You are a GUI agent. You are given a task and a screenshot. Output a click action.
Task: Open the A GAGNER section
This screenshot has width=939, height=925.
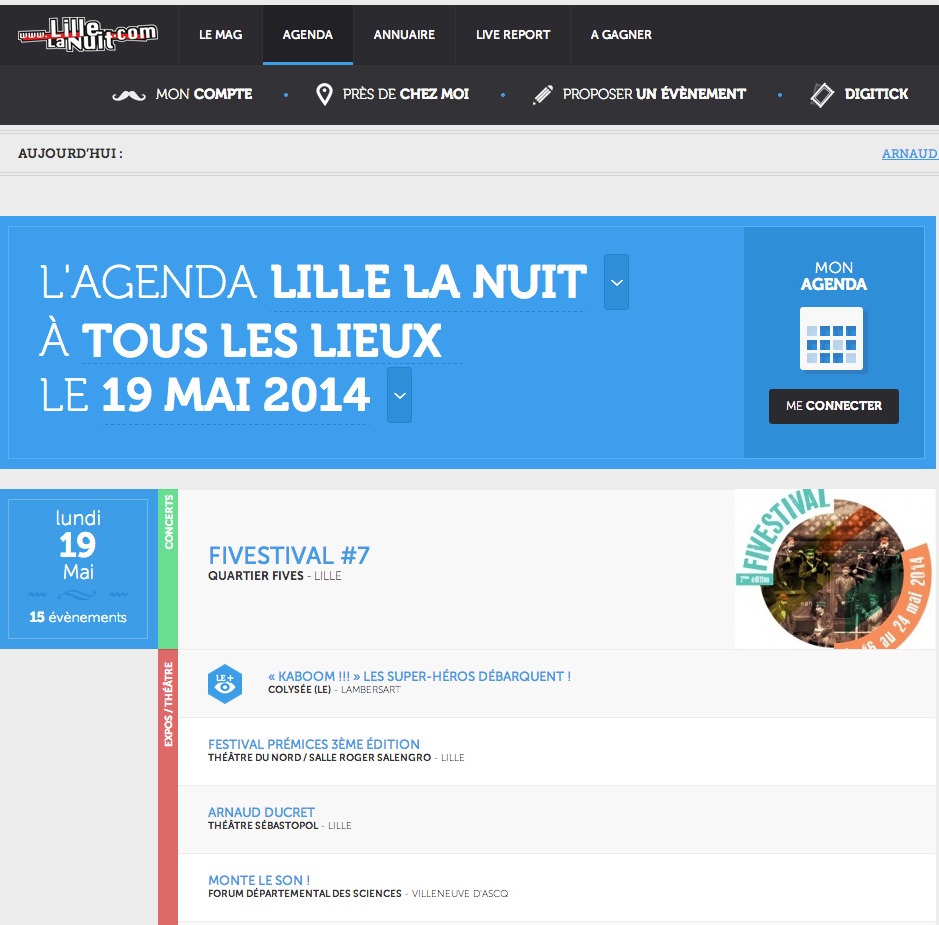click(621, 35)
